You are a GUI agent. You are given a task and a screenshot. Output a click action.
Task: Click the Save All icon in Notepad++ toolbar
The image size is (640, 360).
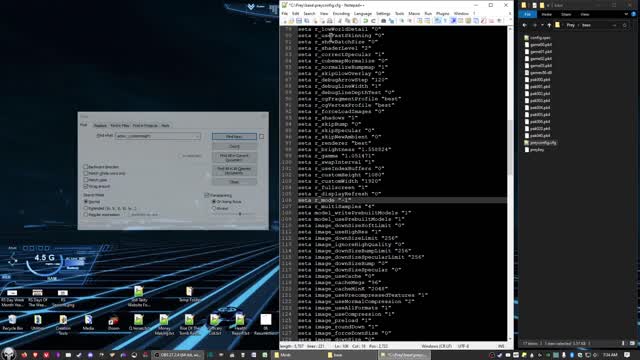click(307, 21)
